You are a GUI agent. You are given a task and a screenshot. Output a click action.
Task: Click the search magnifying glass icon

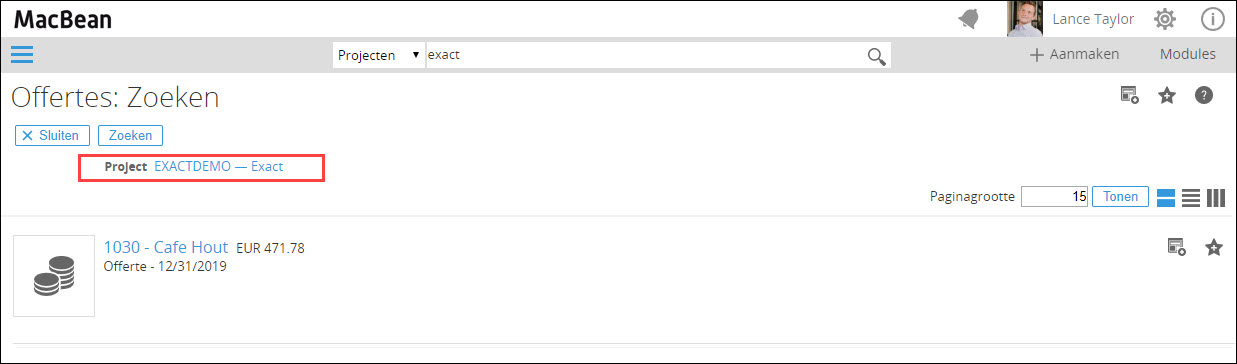877,56
